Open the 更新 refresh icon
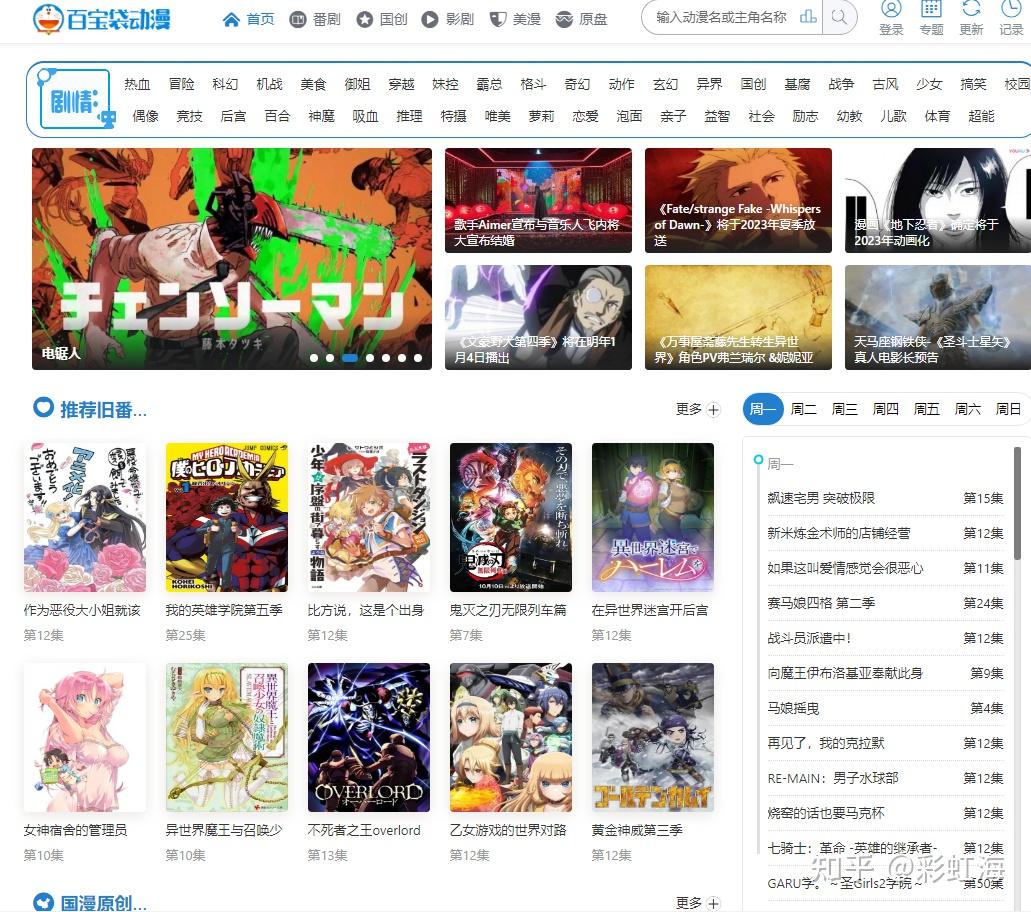 click(x=971, y=9)
